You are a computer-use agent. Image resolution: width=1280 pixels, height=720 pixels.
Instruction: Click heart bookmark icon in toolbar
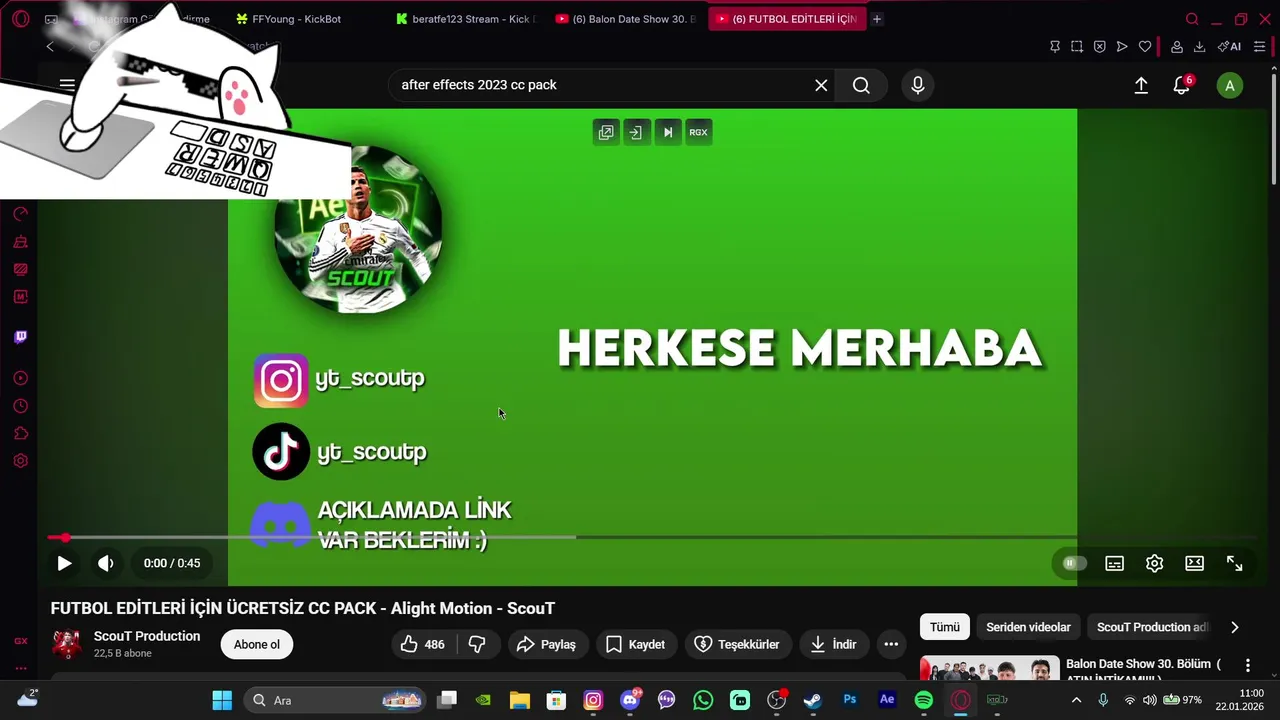[1145, 47]
